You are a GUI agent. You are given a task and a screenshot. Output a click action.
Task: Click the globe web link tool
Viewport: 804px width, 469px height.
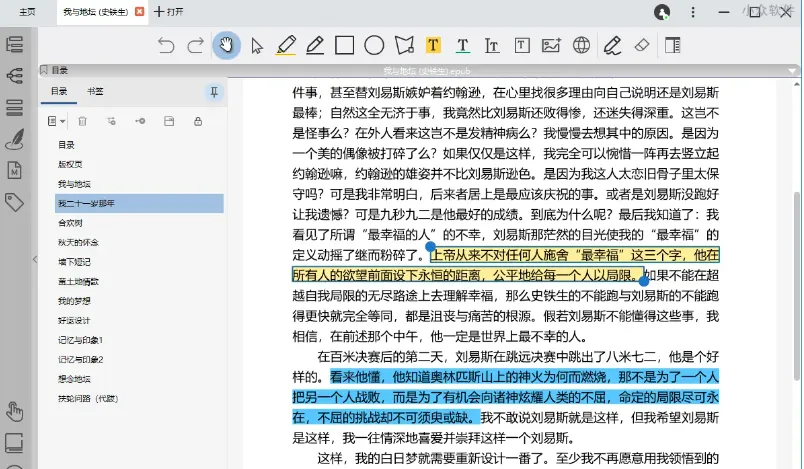coord(581,45)
